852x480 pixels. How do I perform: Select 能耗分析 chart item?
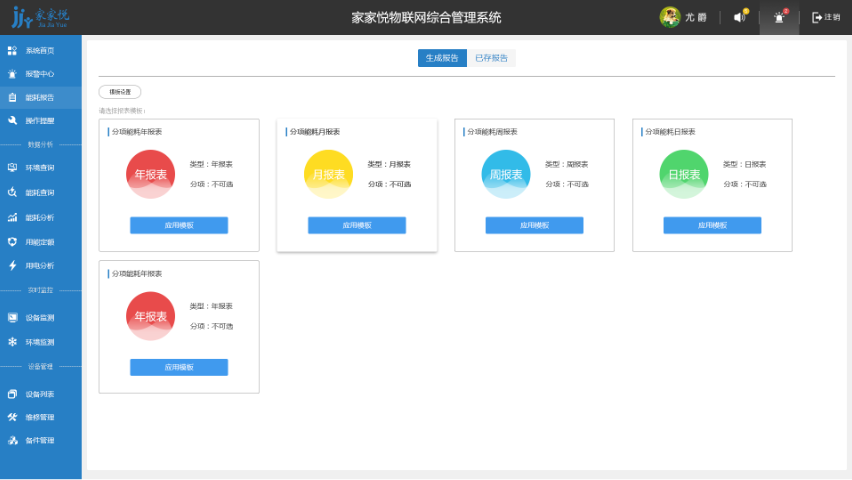coord(39,217)
